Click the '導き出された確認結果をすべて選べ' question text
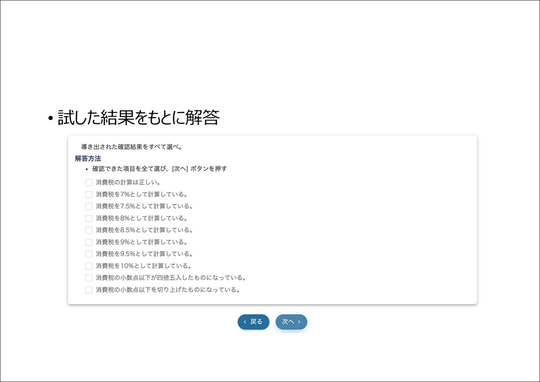540x382 pixels. pos(132,147)
